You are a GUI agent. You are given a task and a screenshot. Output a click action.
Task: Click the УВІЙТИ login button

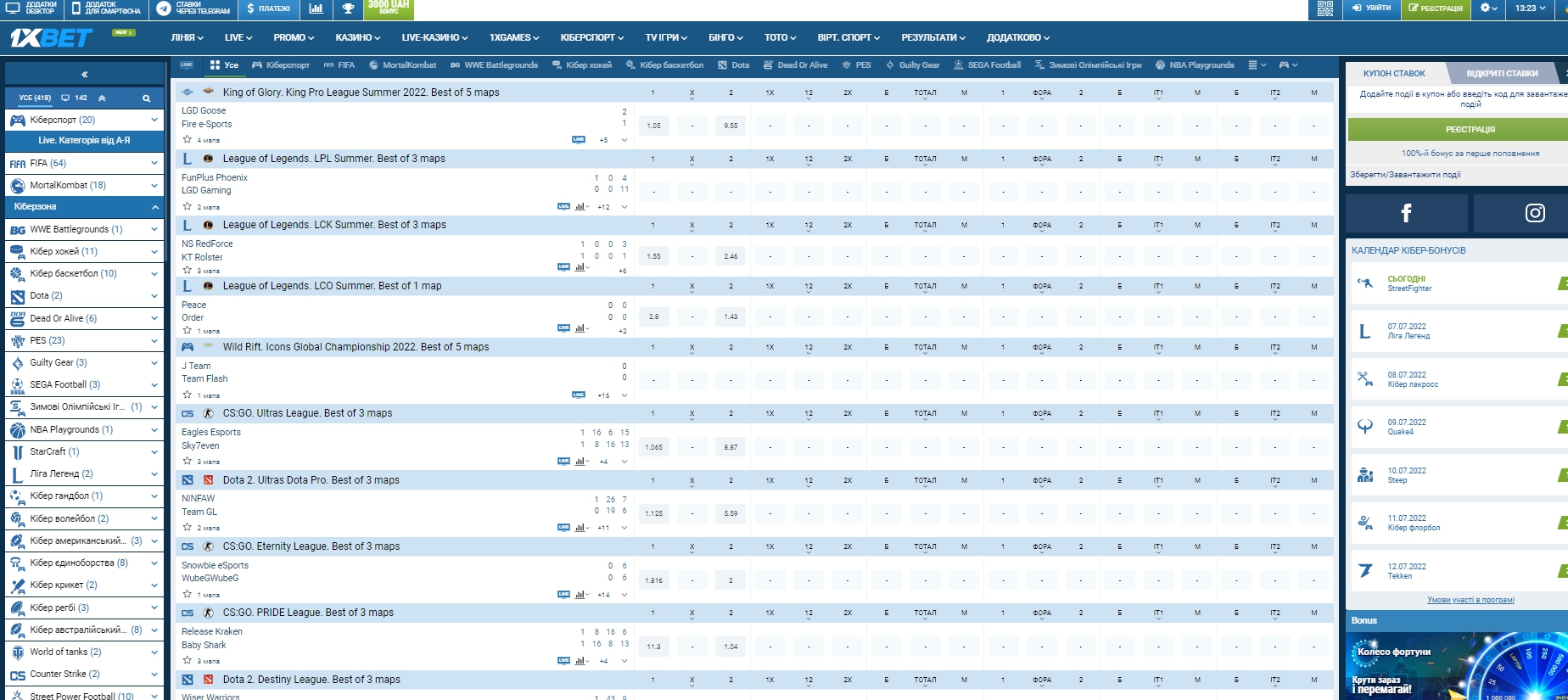point(1371,8)
